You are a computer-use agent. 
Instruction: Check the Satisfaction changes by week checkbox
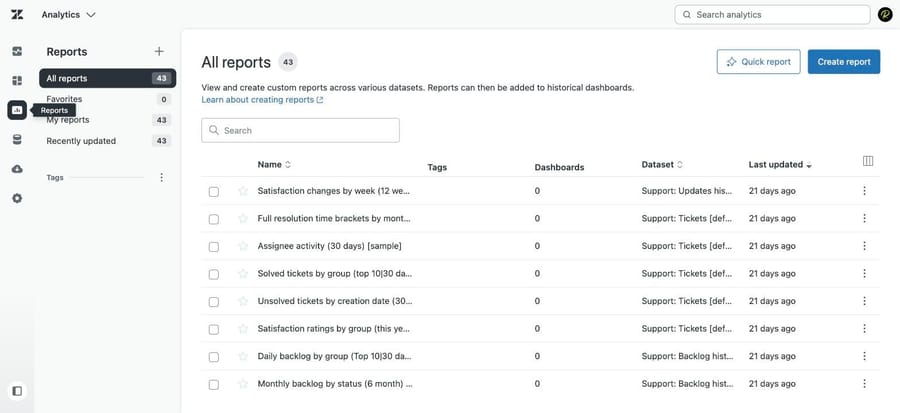214,192
